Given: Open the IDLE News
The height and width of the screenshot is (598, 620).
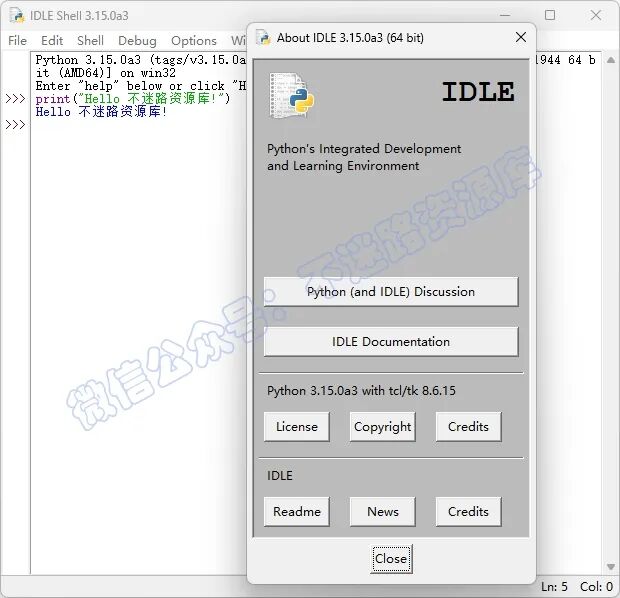Looking at the screenshot, I should coord(382,512).
